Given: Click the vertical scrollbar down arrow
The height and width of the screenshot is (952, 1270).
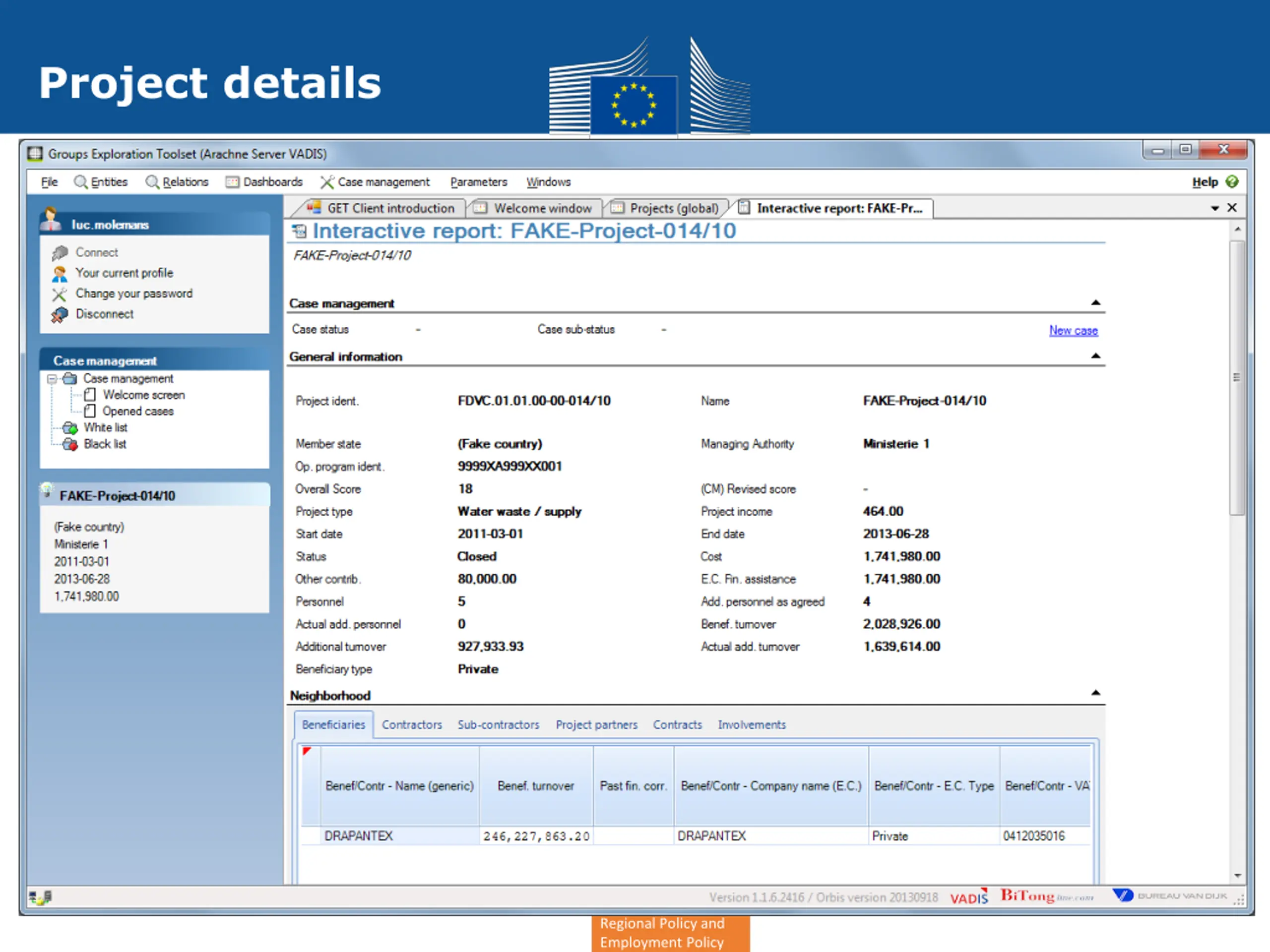Looking at the screenshot, I should click(x=1237, y=876).
